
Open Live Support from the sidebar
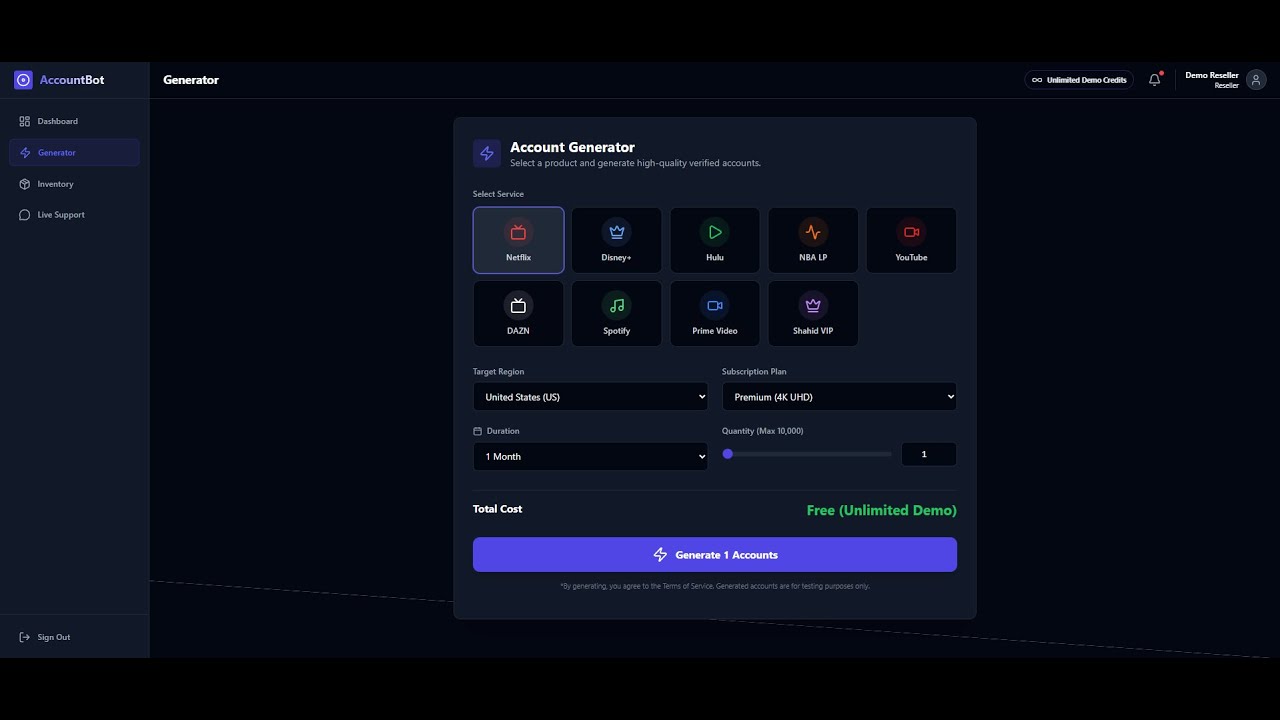[x=74, y=215]
